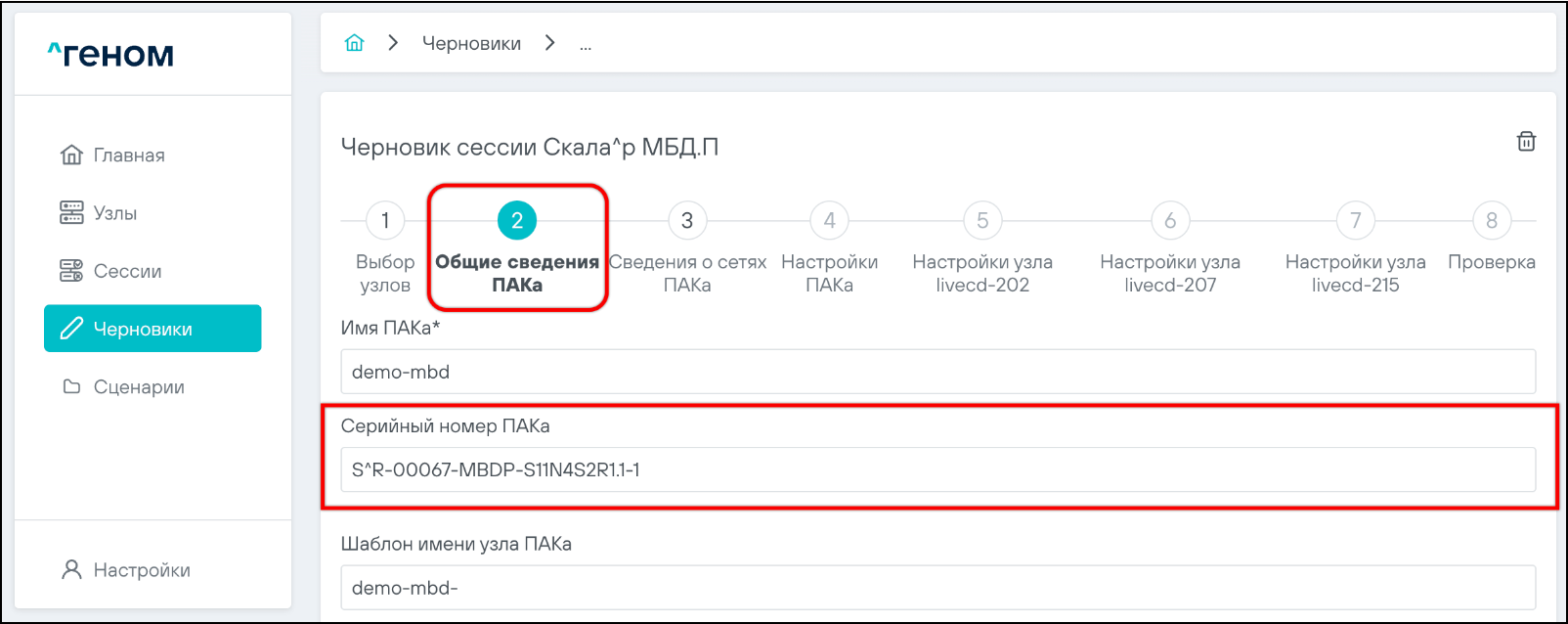Jump to step 8 Проверка
Image resolution: width=1568 pixels, height=624 pixels.
pos(1492,221)
